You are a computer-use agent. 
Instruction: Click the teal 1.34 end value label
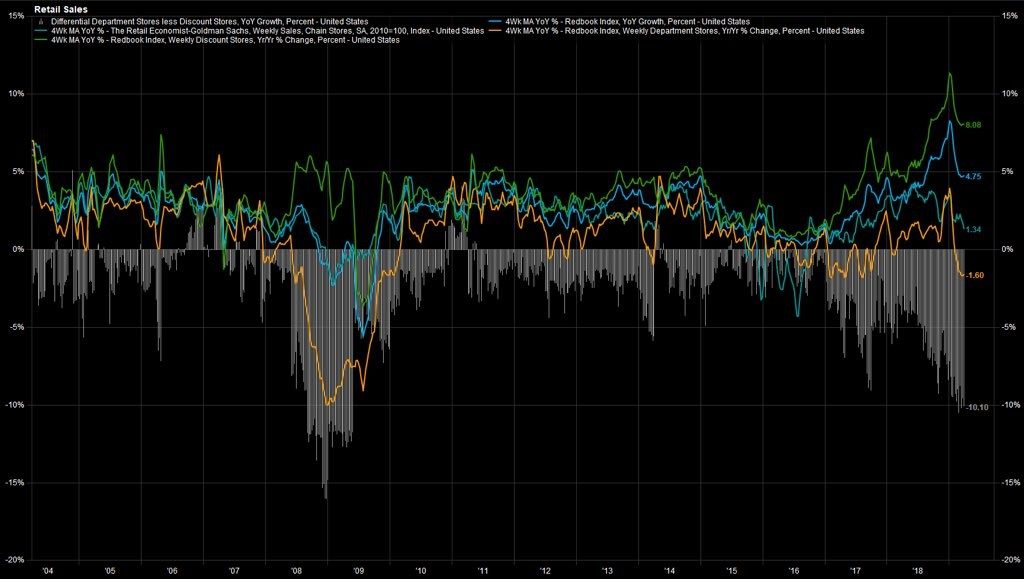click(x=973, y=229)
